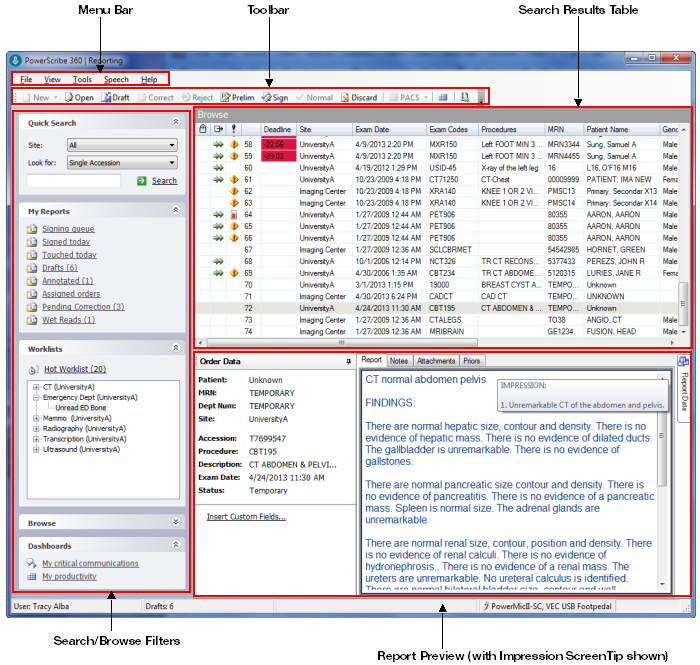Open the Speech menu
Image resolution: width=700 pixels, height=665 pixels.
116,79
